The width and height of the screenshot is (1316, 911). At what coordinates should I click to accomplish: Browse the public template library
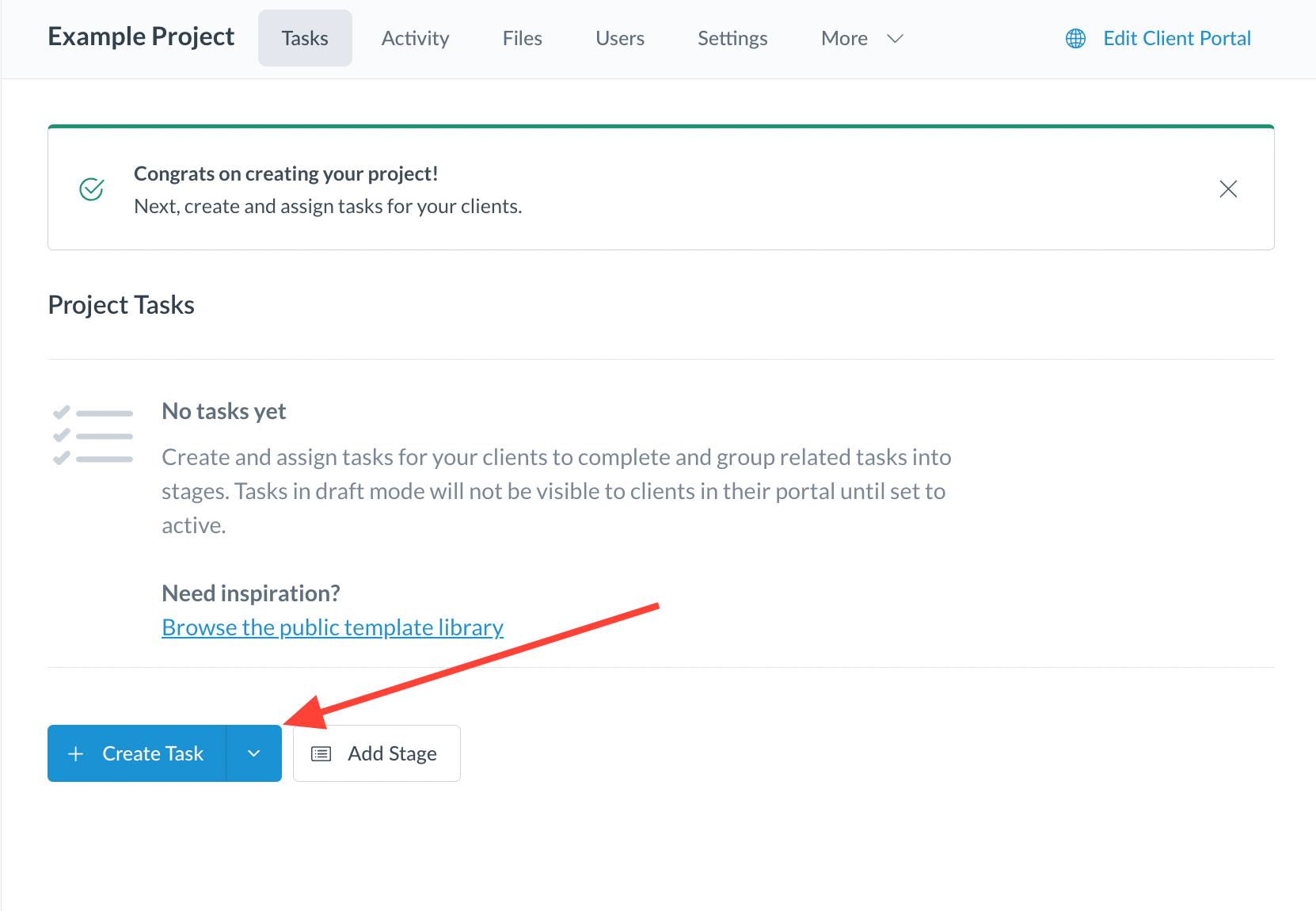click(x=332, y=627)
